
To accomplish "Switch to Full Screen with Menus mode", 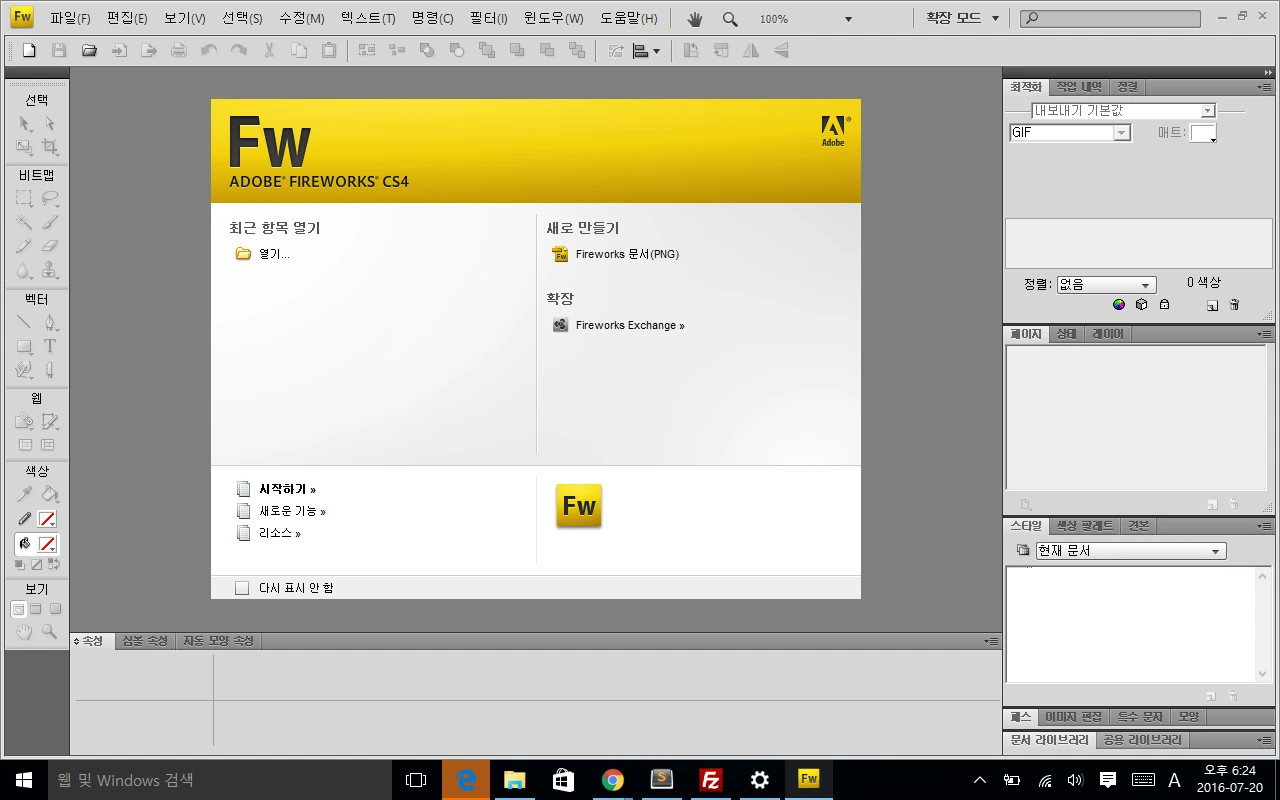I will [x=36, y=609].
